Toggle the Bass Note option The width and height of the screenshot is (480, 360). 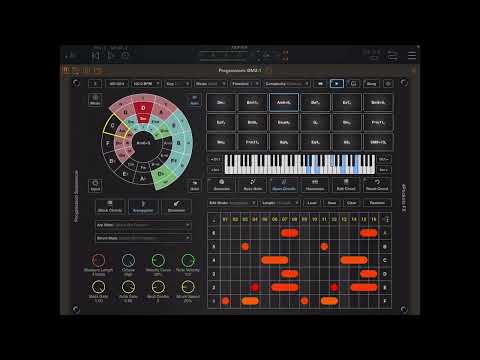253,185
